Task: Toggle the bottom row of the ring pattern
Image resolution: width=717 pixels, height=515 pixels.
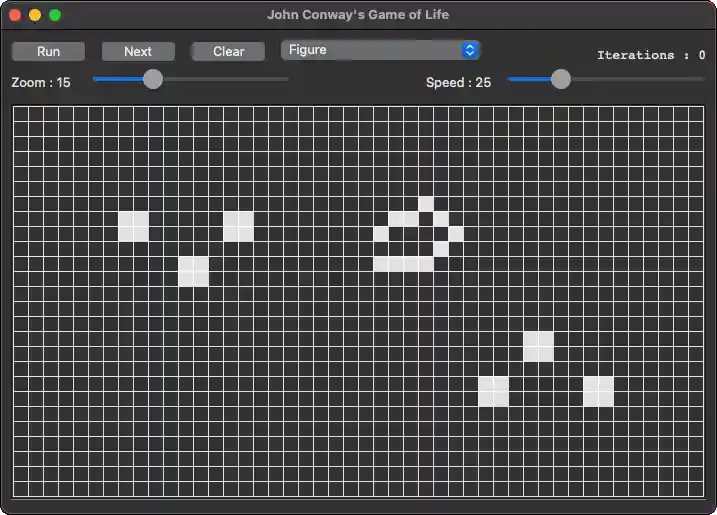Action: pyautogui.click(x=403, y=264)
